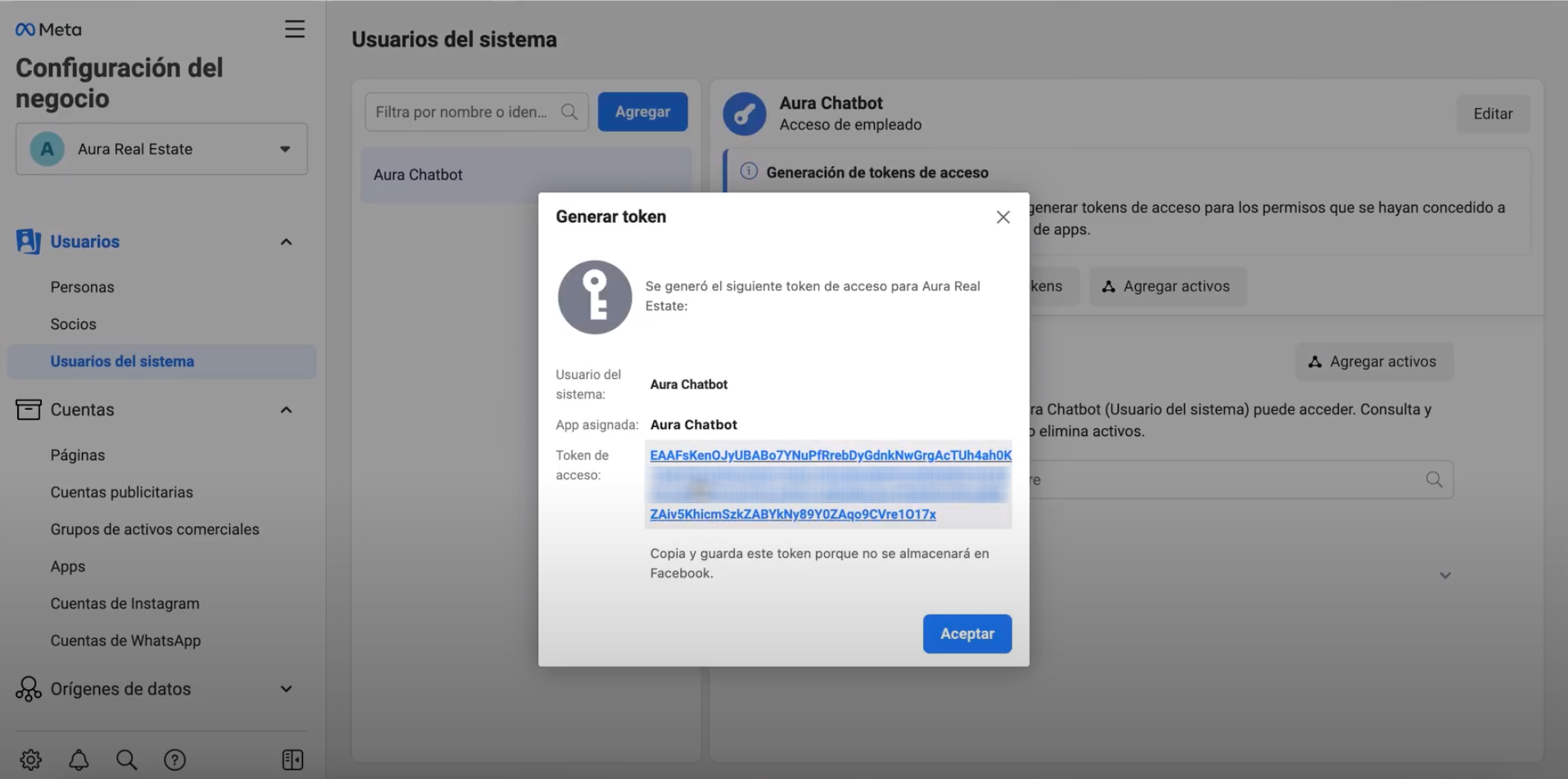Viewport: 1568px width, 779px height.
Task: Select Usuarios del sistema menu item
Action: (162, 362)
